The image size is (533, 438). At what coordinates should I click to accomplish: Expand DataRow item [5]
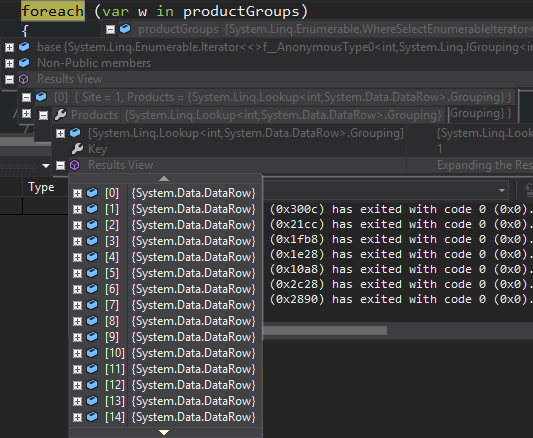coord(78,273)
